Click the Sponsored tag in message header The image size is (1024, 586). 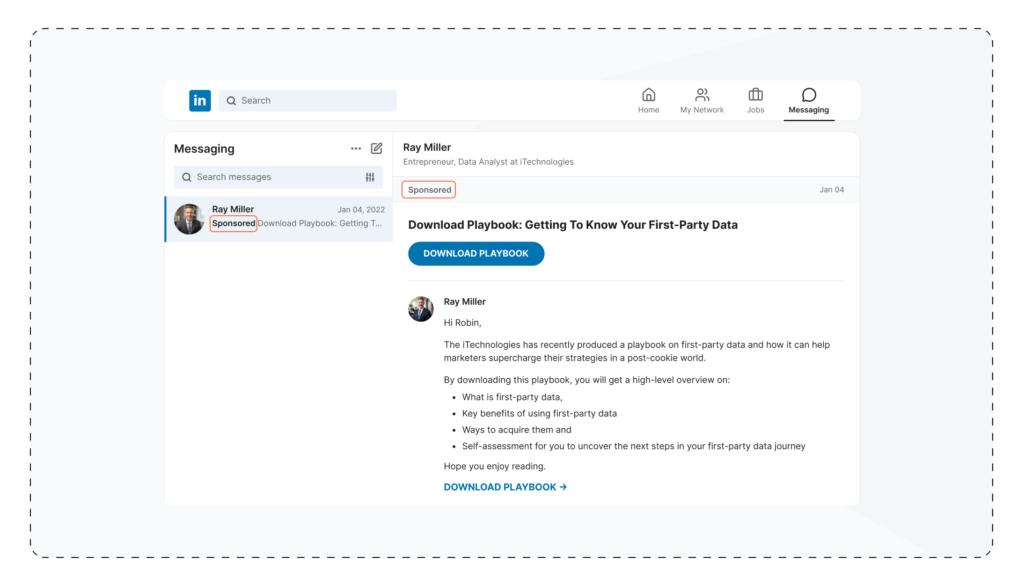(x=429, y=189)
